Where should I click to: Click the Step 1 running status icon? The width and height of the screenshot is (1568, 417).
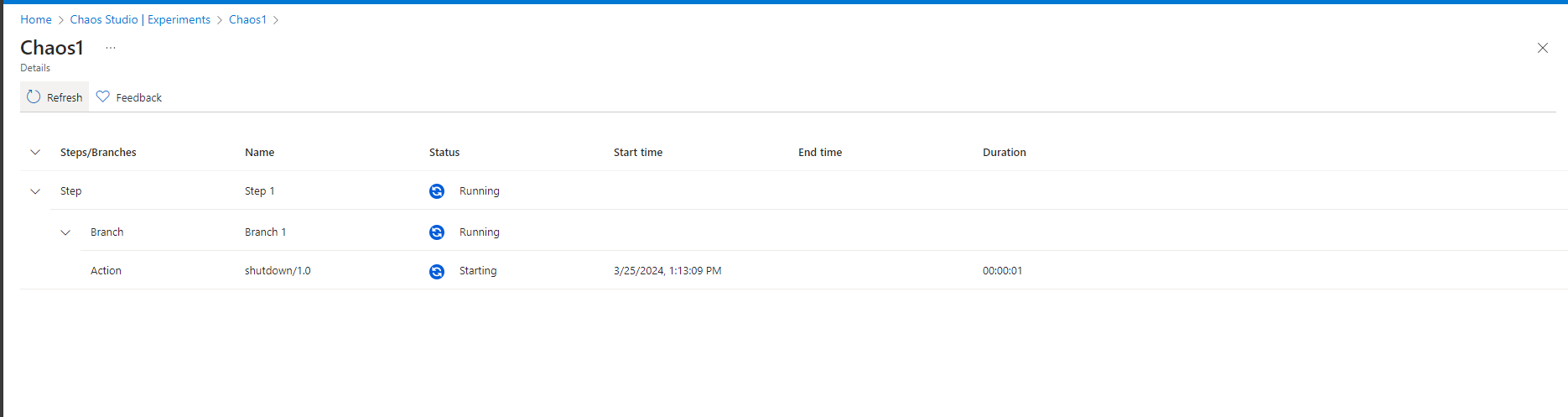437,191
